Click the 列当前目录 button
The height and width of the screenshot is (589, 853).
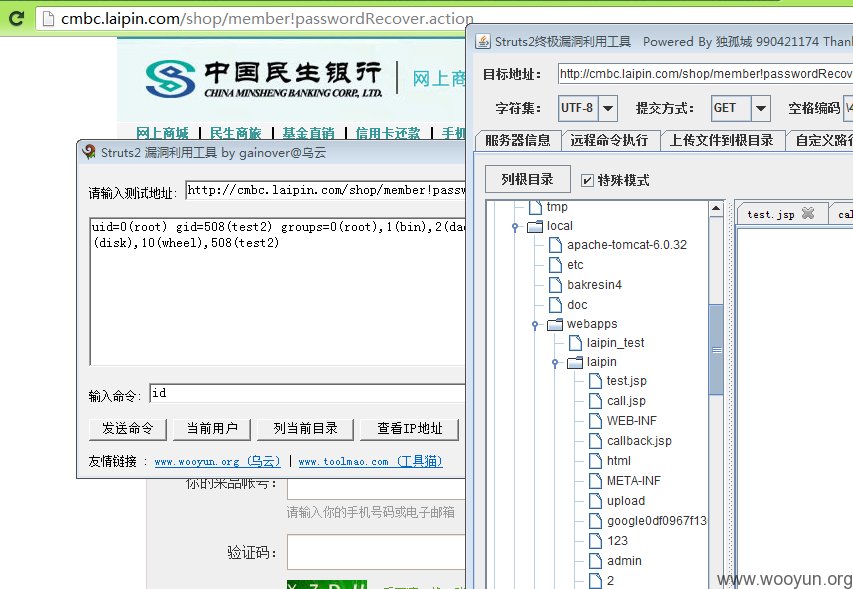pos(305,429)
